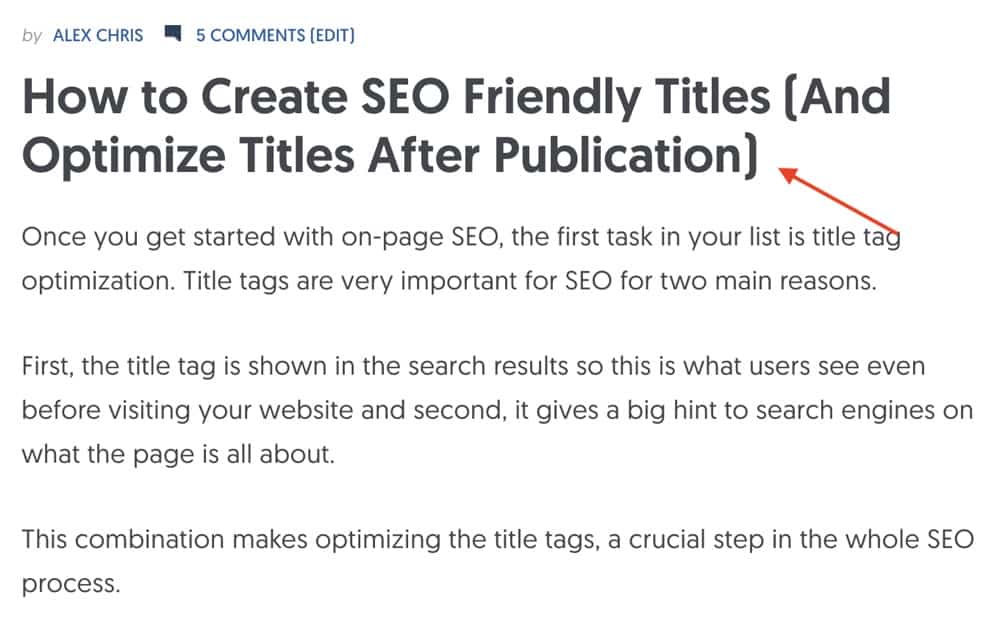
Task: Click the paragraph starting "Once you get started"
Action: (x=450, y=259)
